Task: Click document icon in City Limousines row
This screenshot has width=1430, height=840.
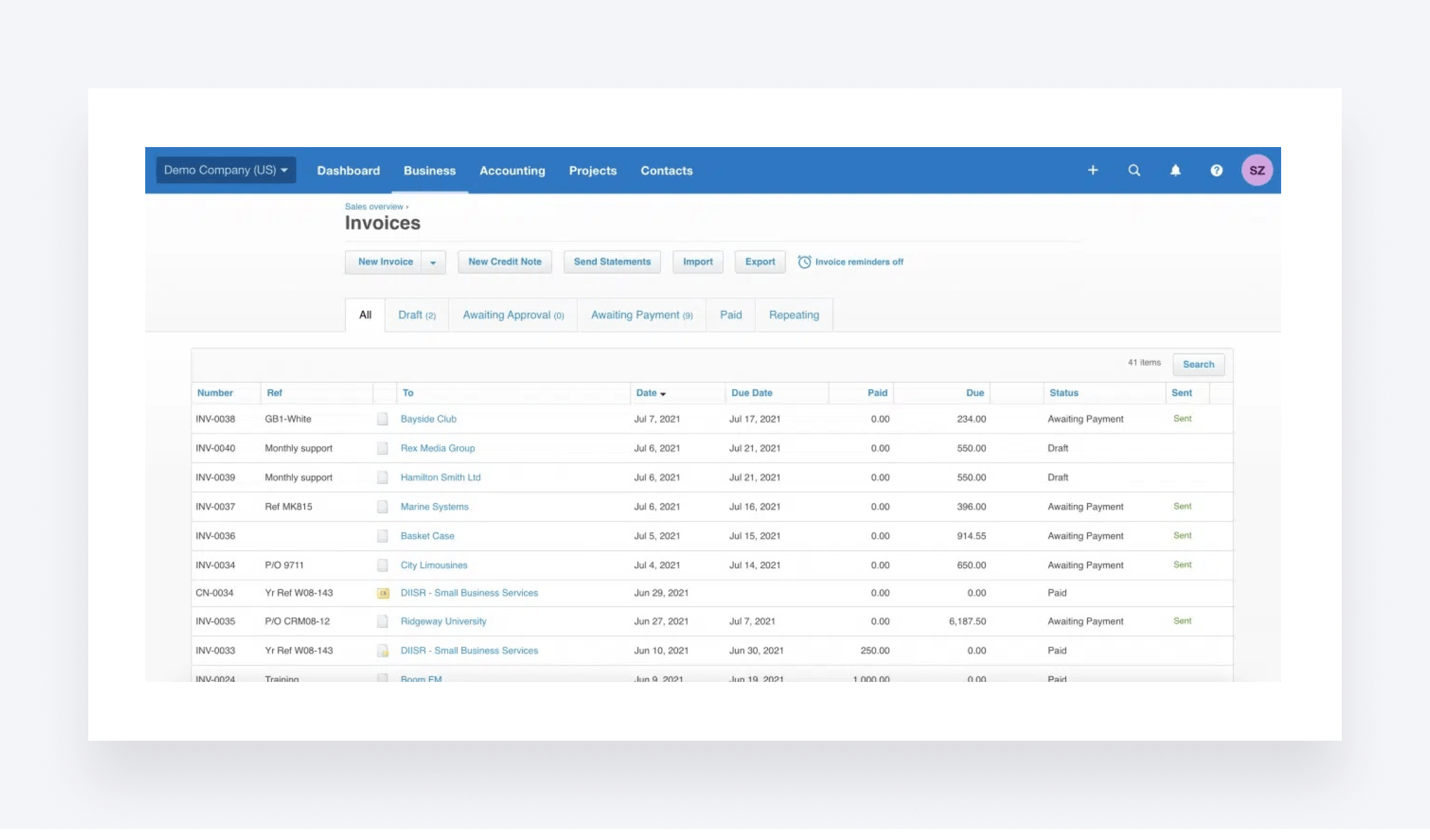Action: tap(382, 565)
